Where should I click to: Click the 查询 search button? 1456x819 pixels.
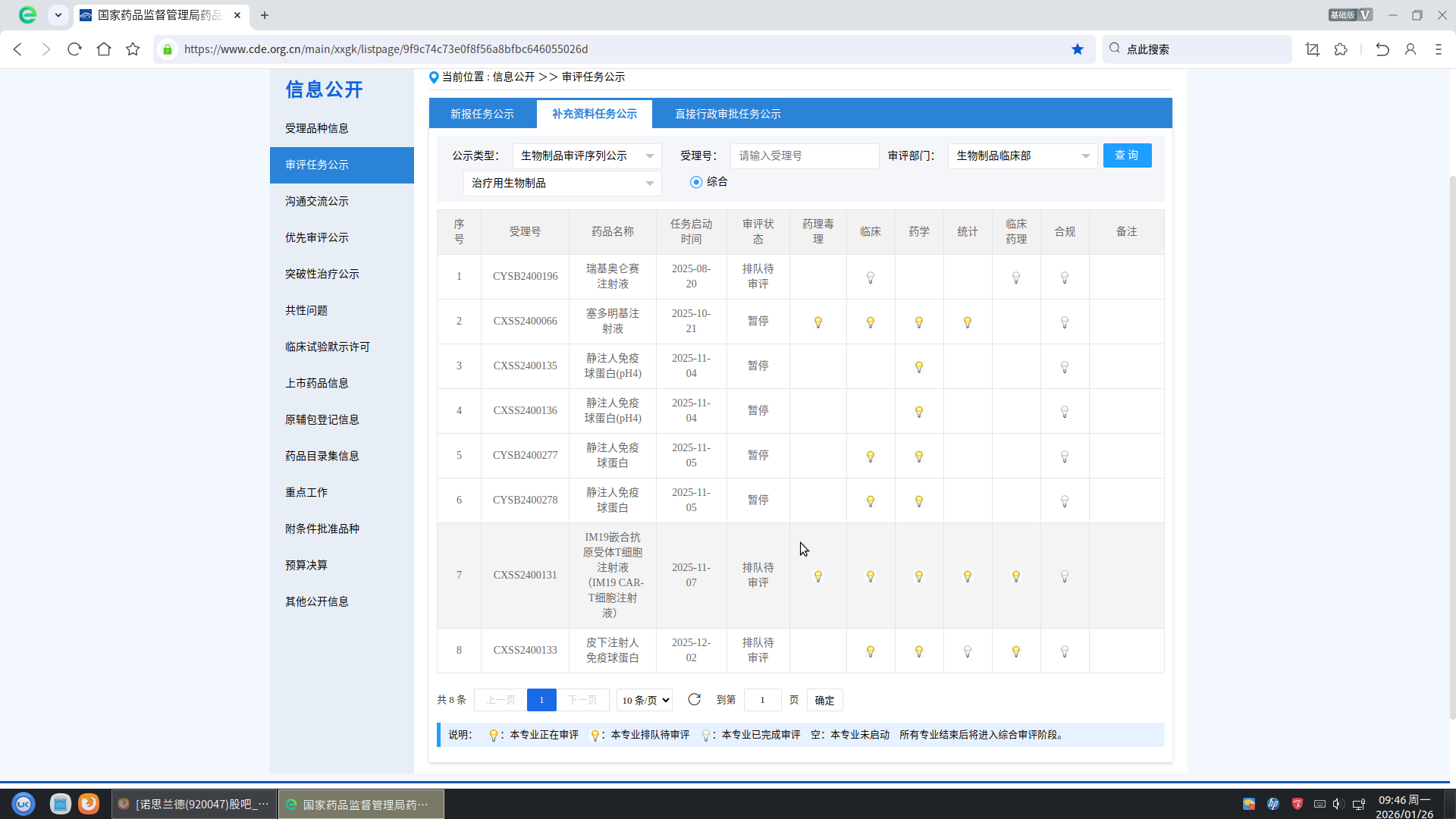click(x=1127, y=155)
